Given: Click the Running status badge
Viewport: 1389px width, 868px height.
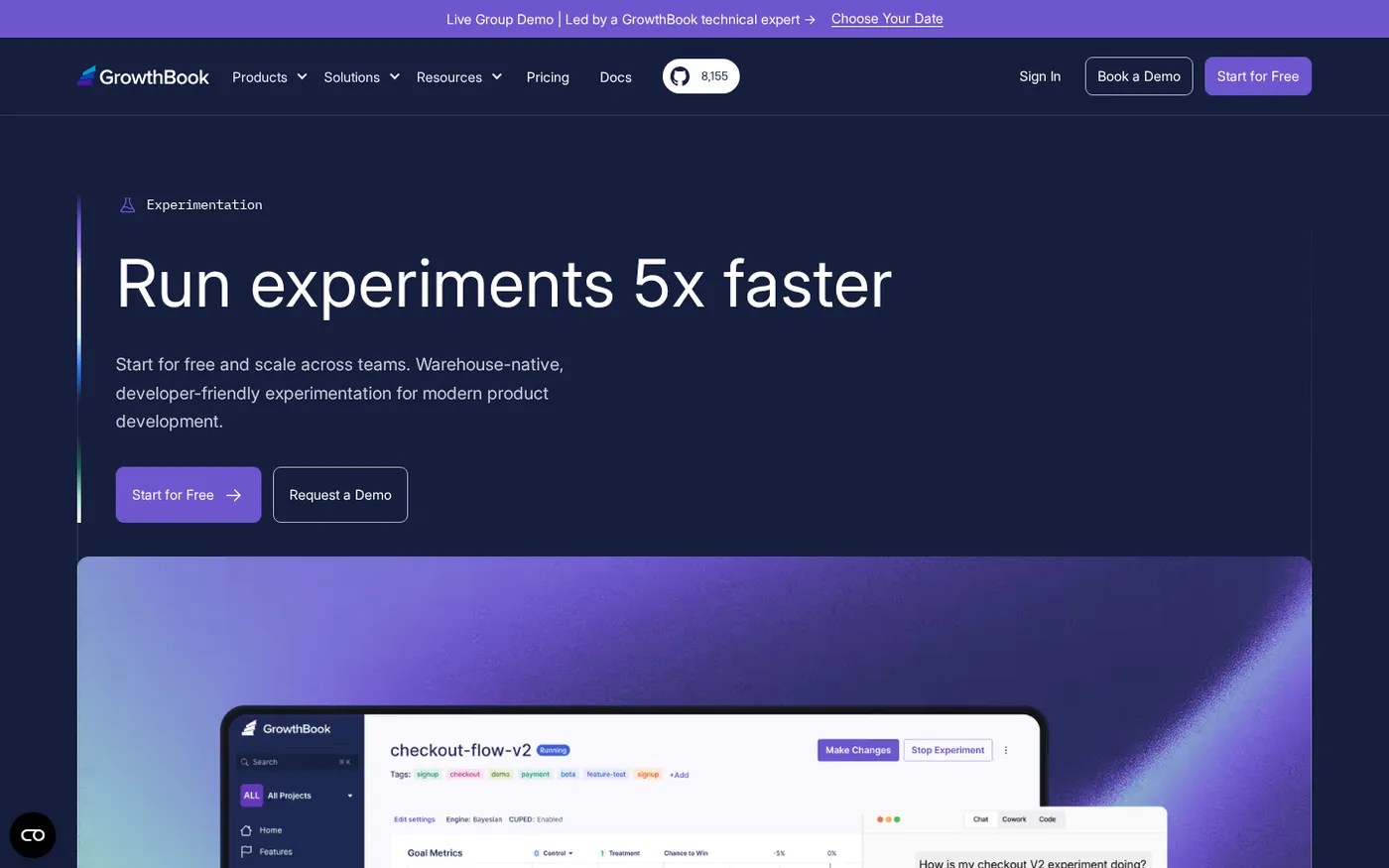Looking at the screenshot, I should (554, 750).
